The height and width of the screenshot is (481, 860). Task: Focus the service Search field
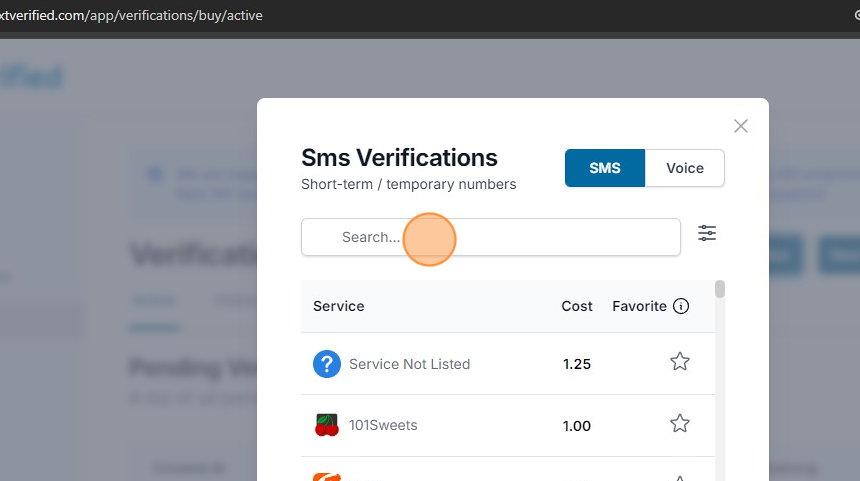490,237
